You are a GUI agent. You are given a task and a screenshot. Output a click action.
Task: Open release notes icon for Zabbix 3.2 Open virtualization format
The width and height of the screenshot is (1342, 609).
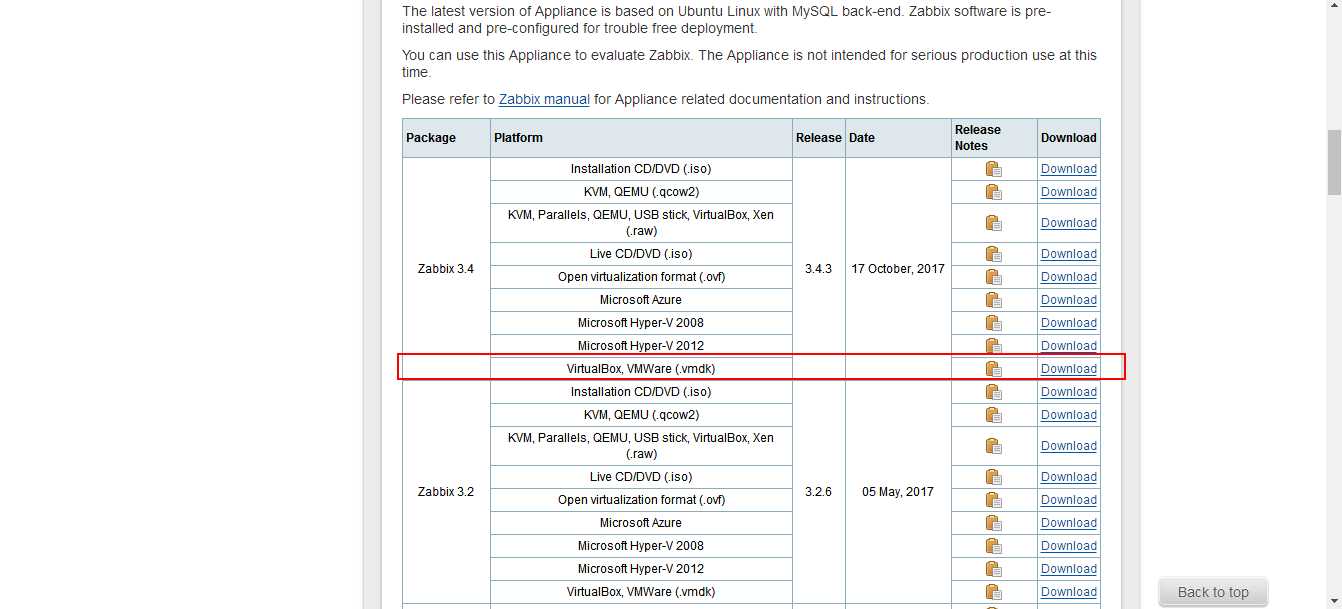pos(993,500)
